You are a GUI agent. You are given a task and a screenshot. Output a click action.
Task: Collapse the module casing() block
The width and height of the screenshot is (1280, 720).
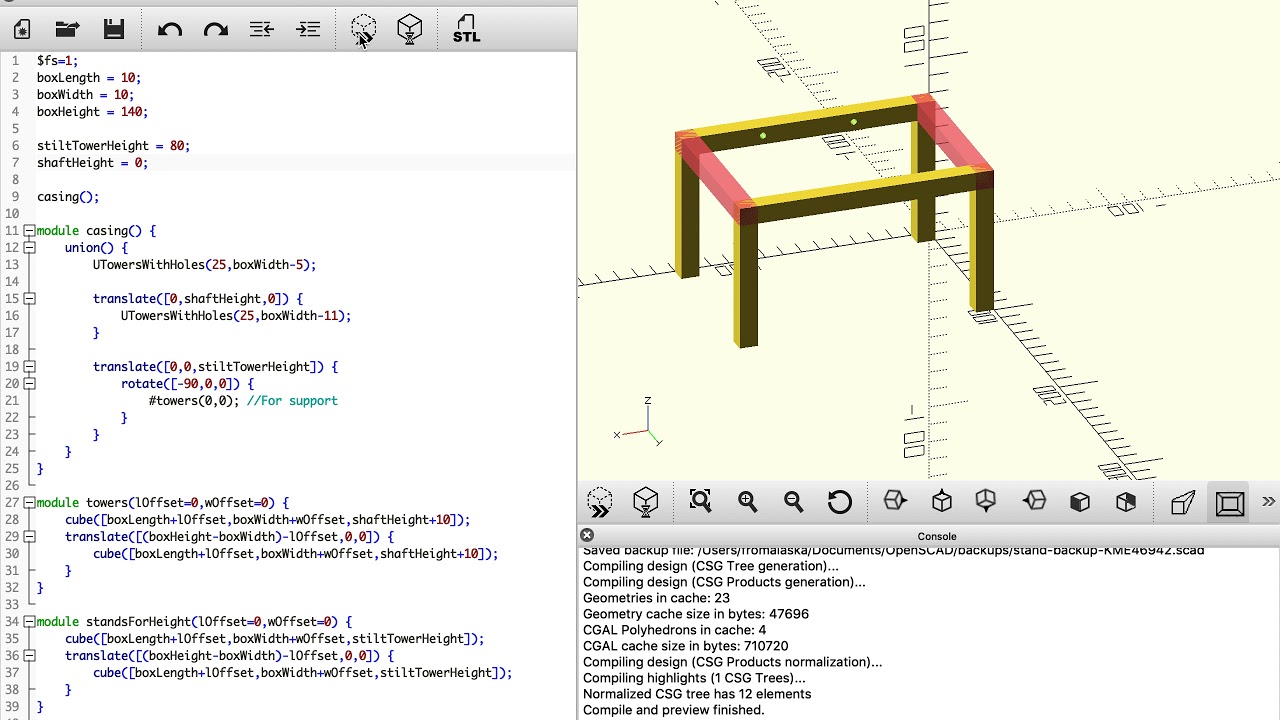point(29,231)
